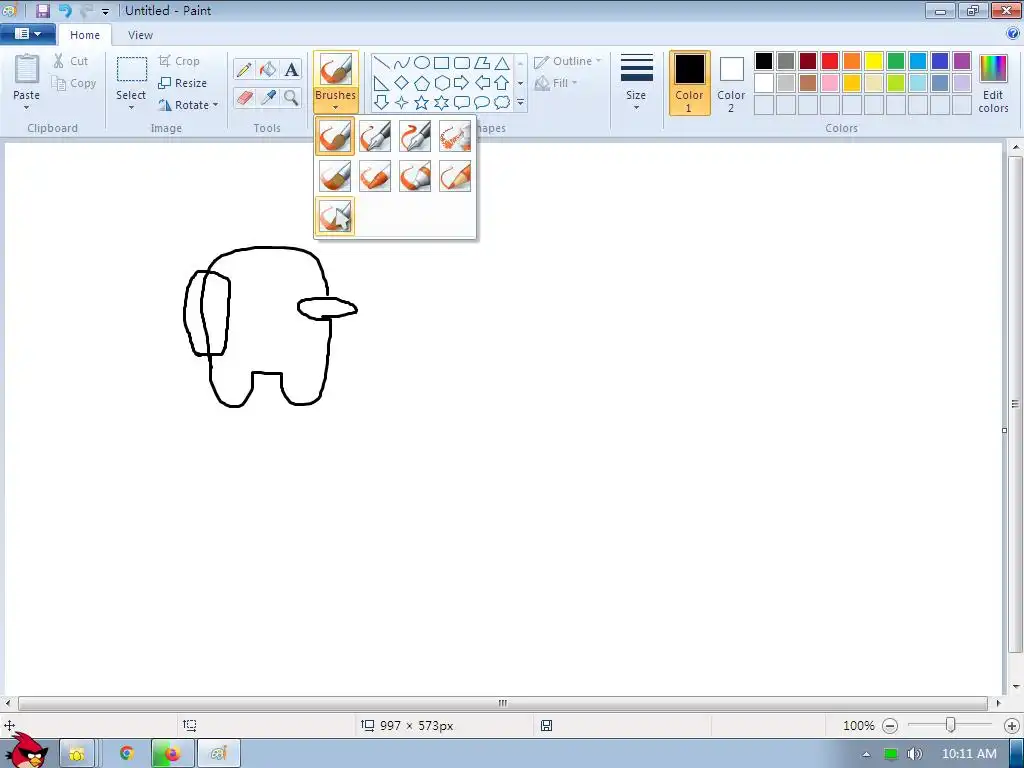
Task: Pick the pink color swatch
Action: (x=830, y=83)
